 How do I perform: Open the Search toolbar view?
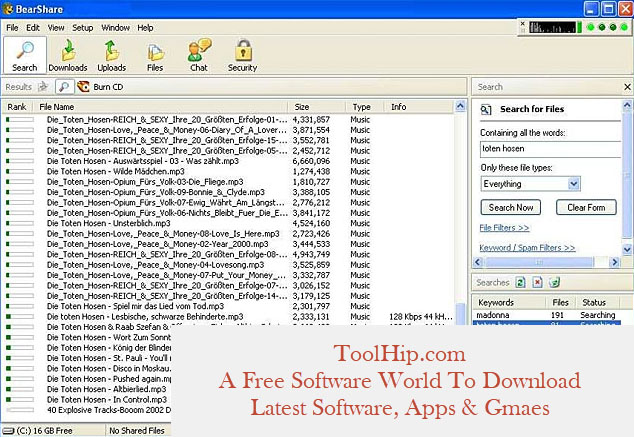(25, 55)
